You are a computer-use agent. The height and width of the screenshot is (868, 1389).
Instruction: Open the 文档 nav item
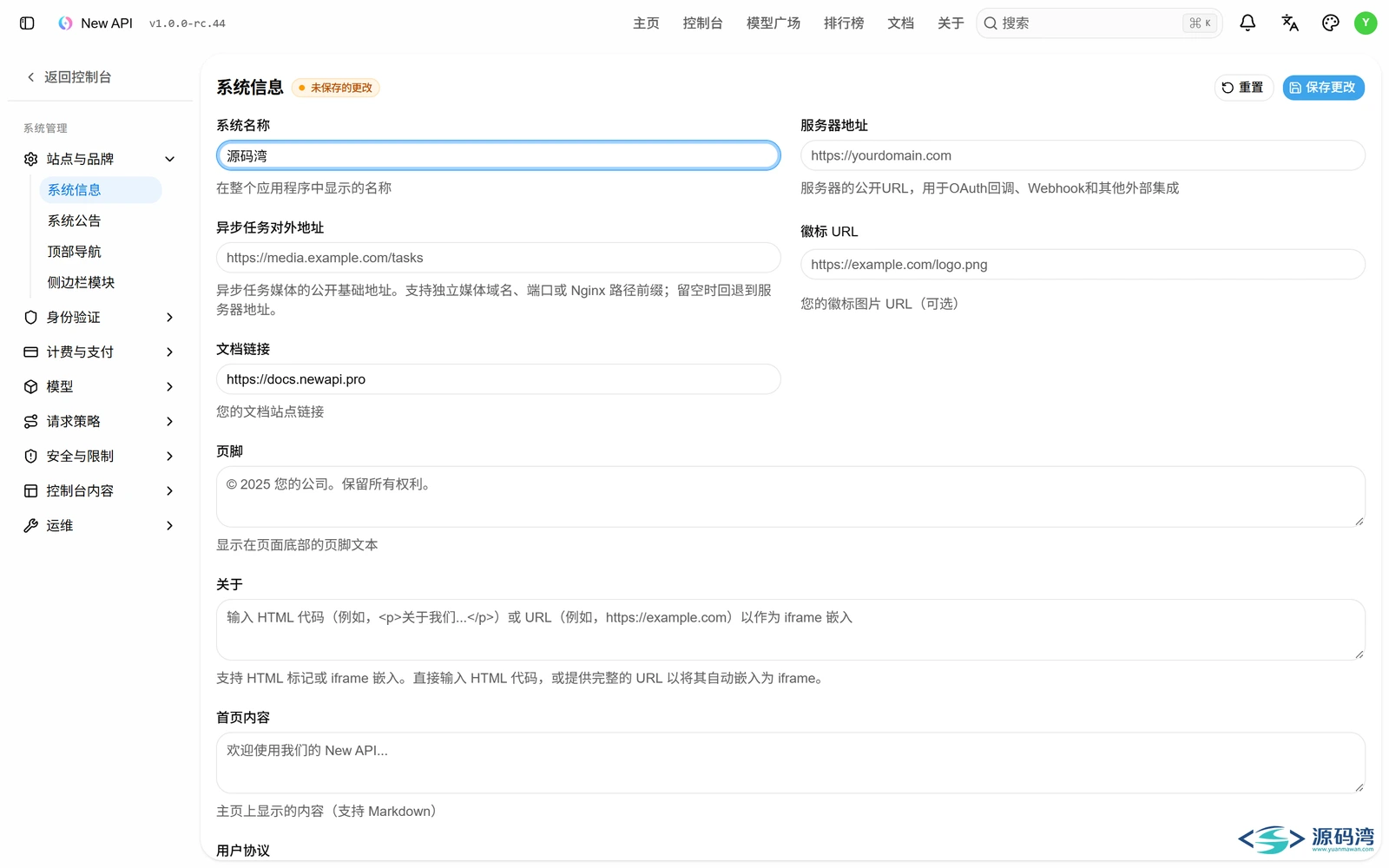tap(901, 23)
